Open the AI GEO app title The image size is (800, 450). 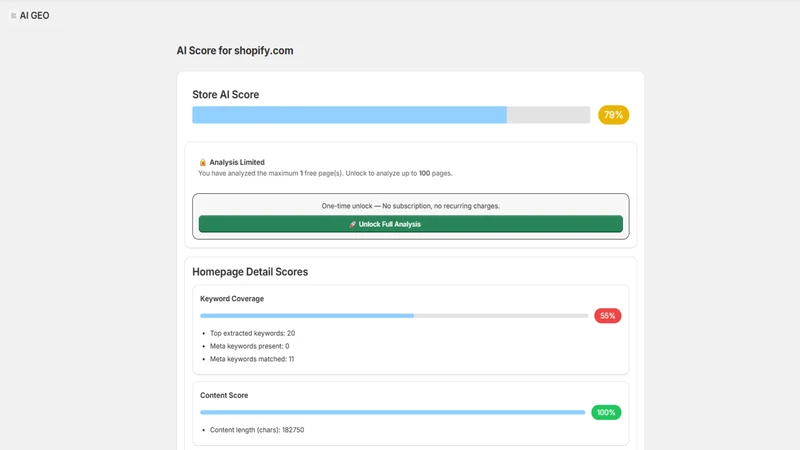coord(34,16)
